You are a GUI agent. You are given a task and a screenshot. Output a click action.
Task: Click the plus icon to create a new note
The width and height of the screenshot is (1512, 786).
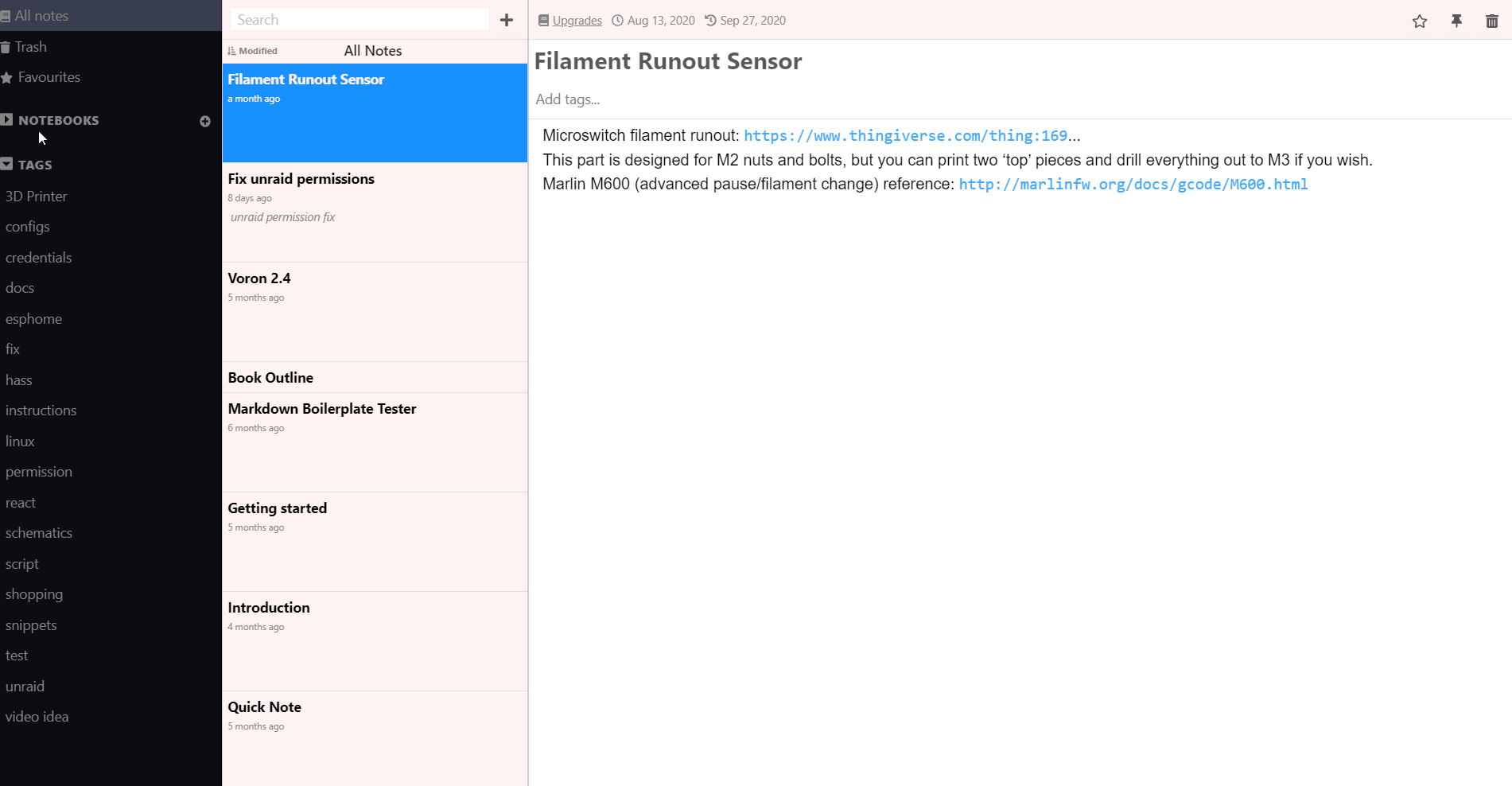tap(507, 20)
